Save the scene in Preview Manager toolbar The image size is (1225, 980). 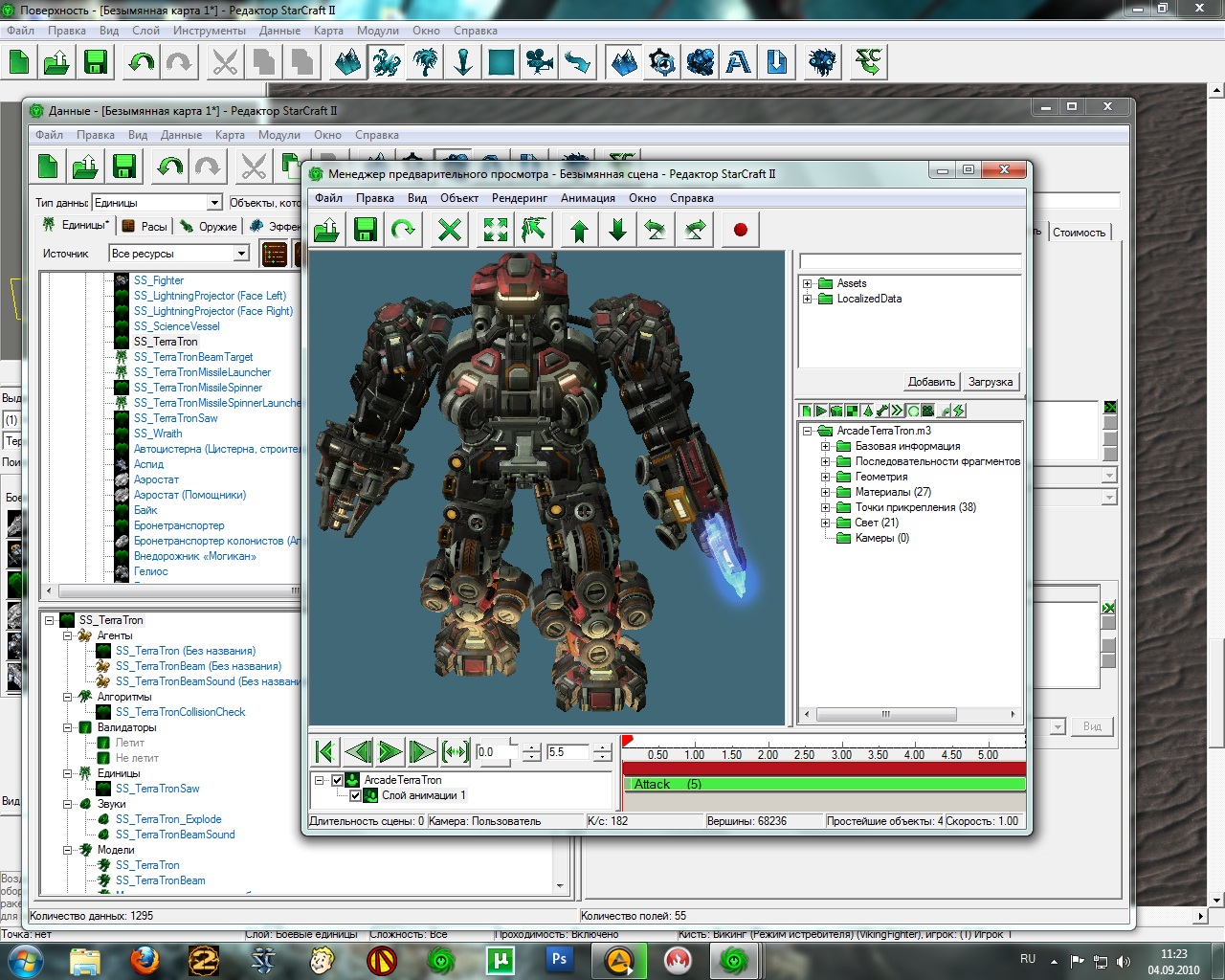pos(366,230)
